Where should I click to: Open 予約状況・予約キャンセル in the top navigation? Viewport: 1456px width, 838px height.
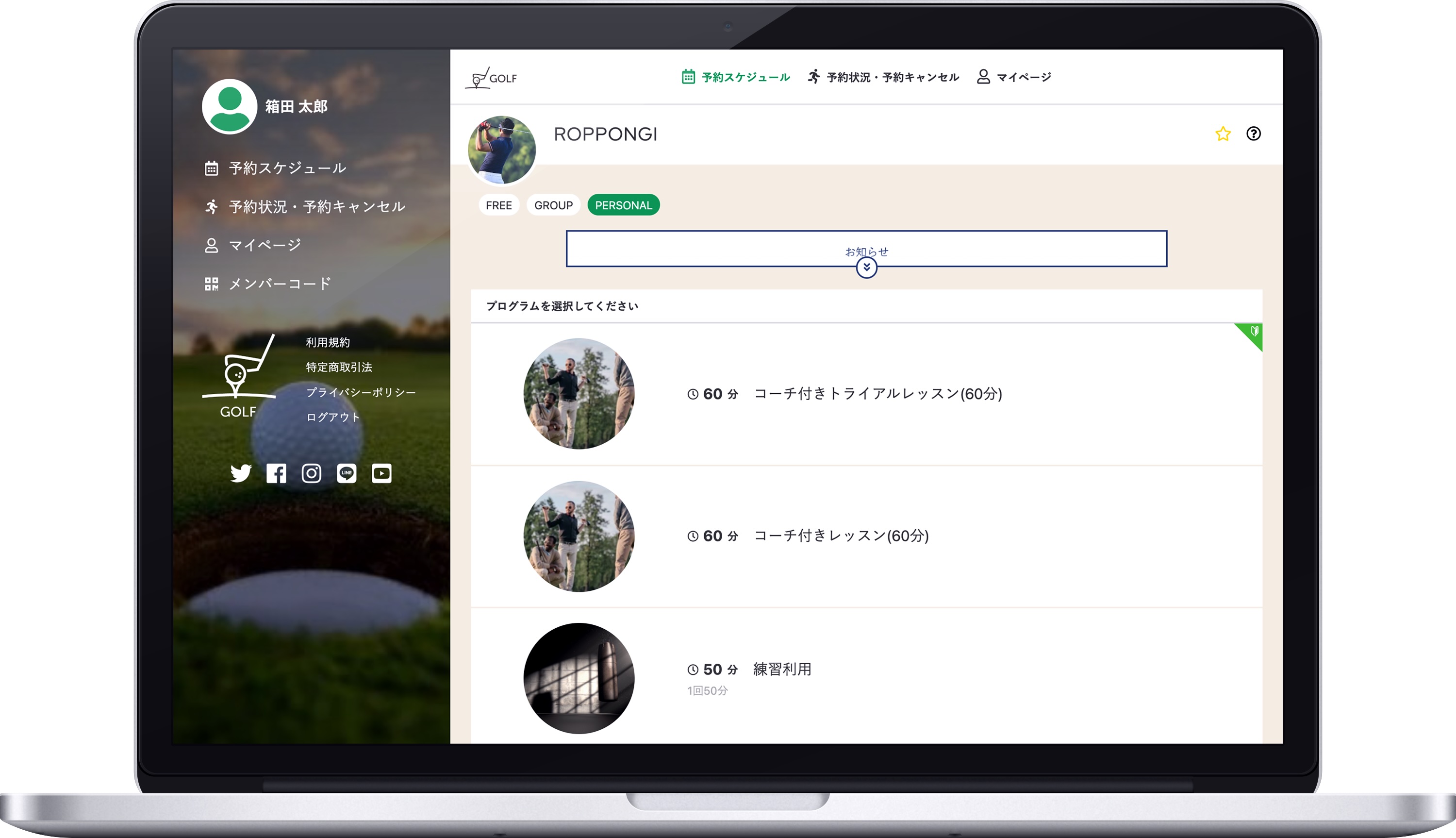point(883,77)
